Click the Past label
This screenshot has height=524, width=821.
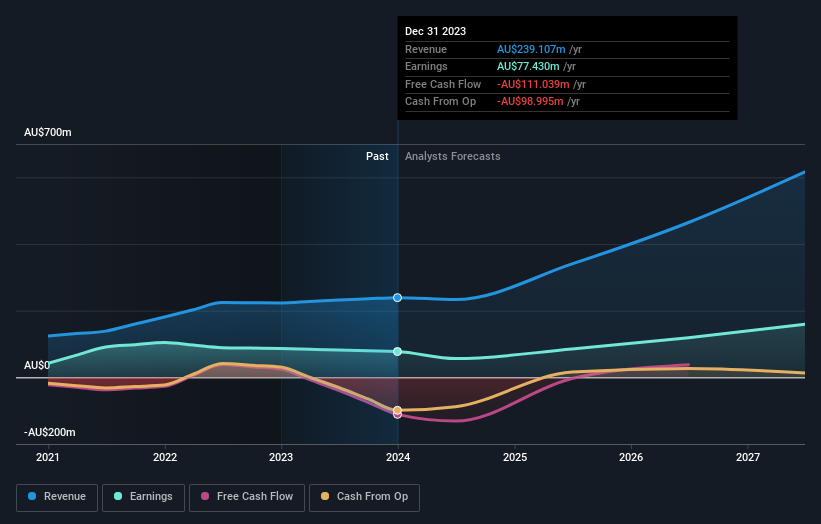377,156
